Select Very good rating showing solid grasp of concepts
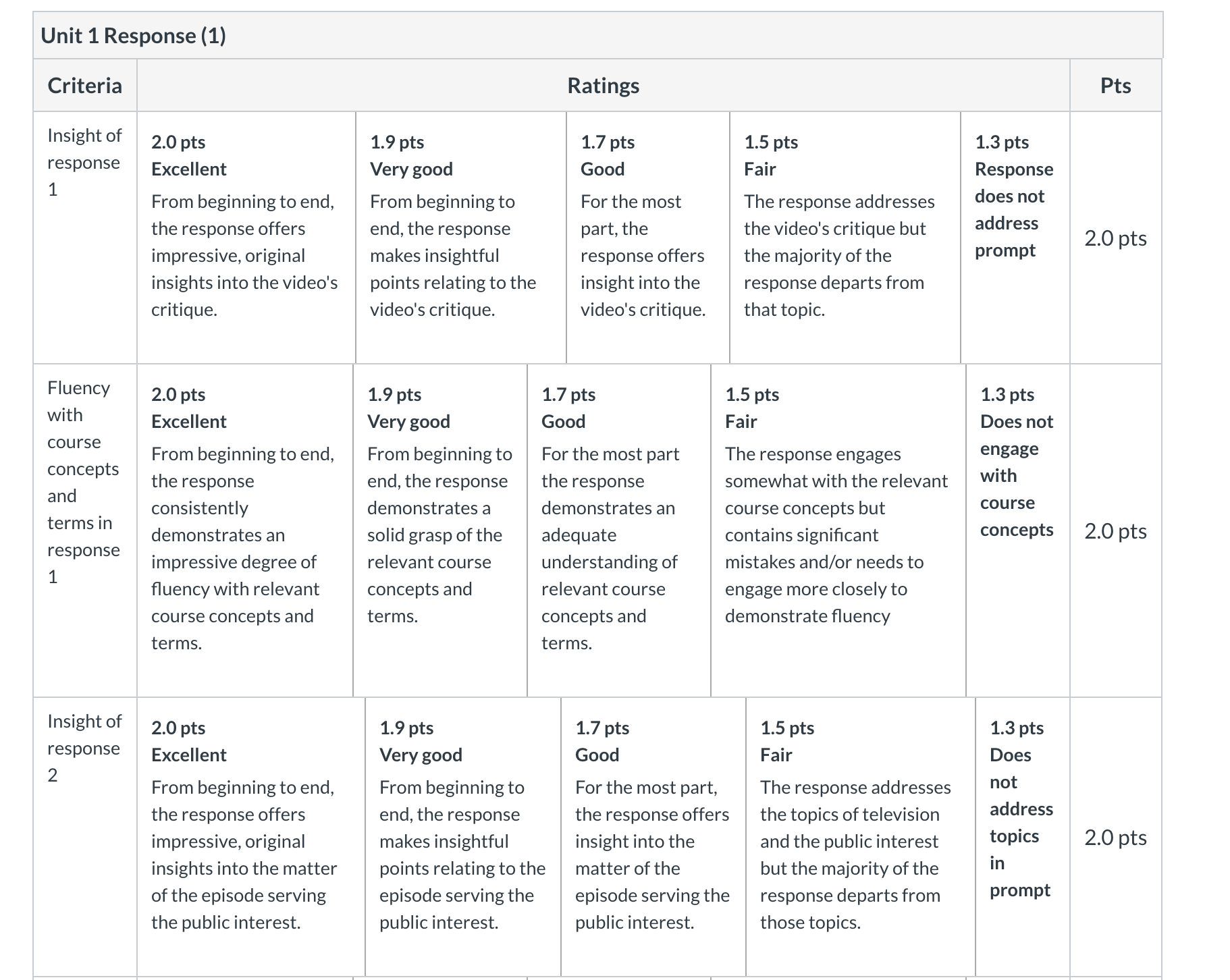The height and width of the screenshot is (980, 1230). click(x=439, y=530)
